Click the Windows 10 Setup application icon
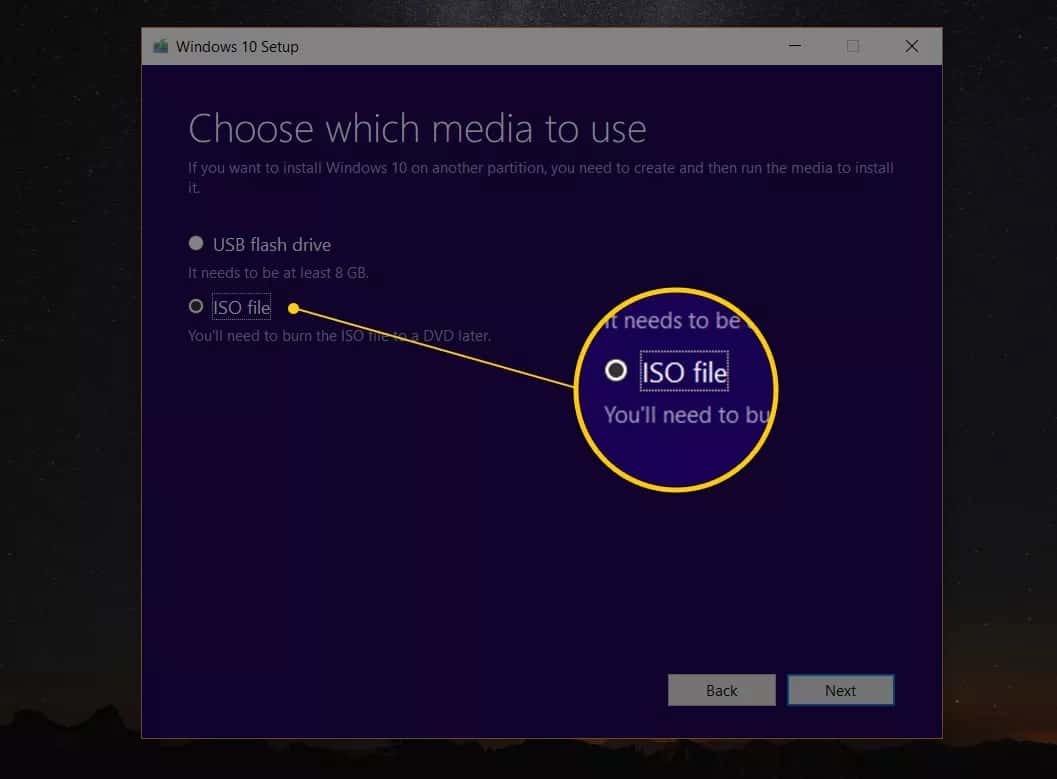Viewport: 1057px width, 779px height. 160,46
